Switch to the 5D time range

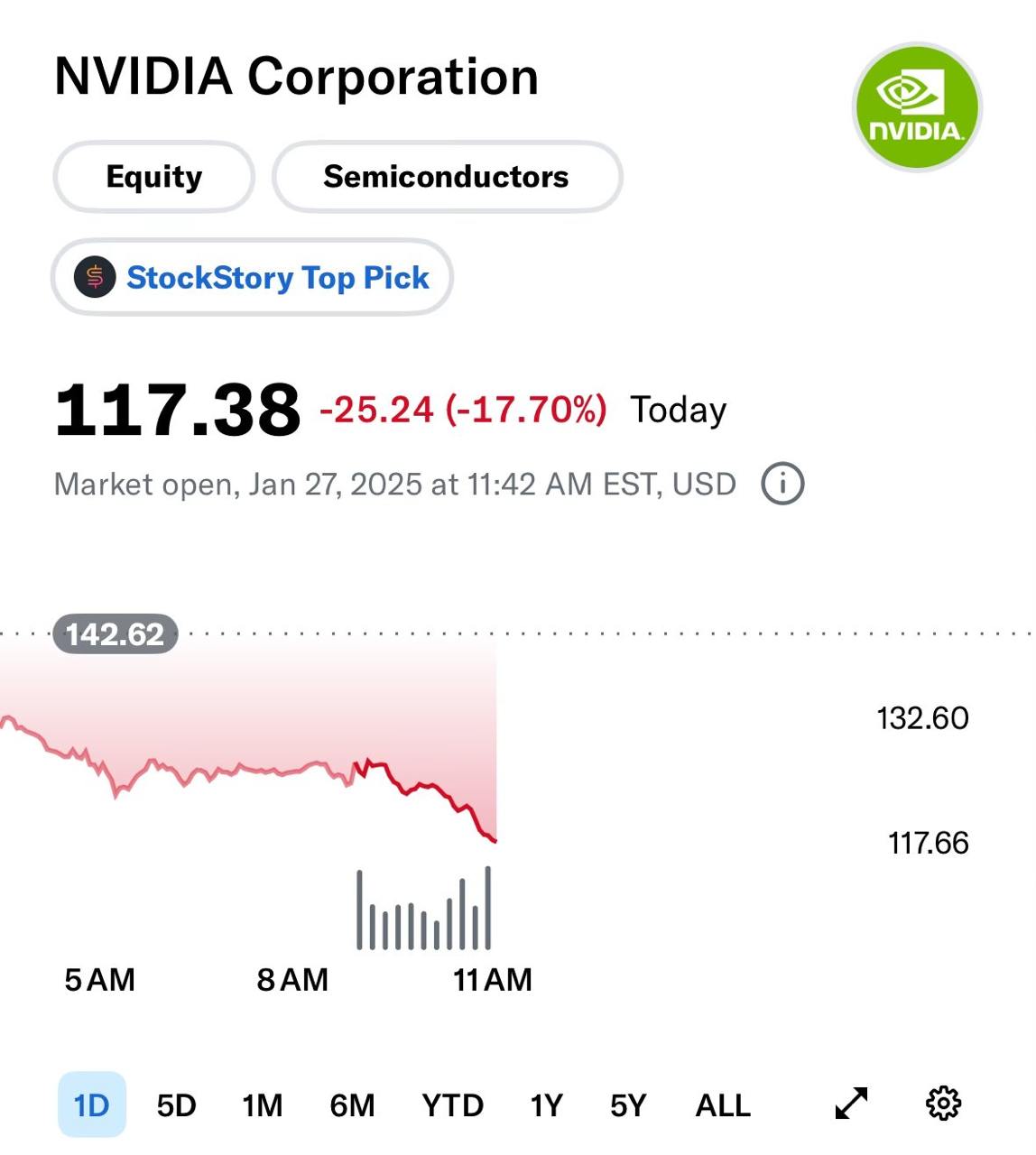pos(176,1104)
